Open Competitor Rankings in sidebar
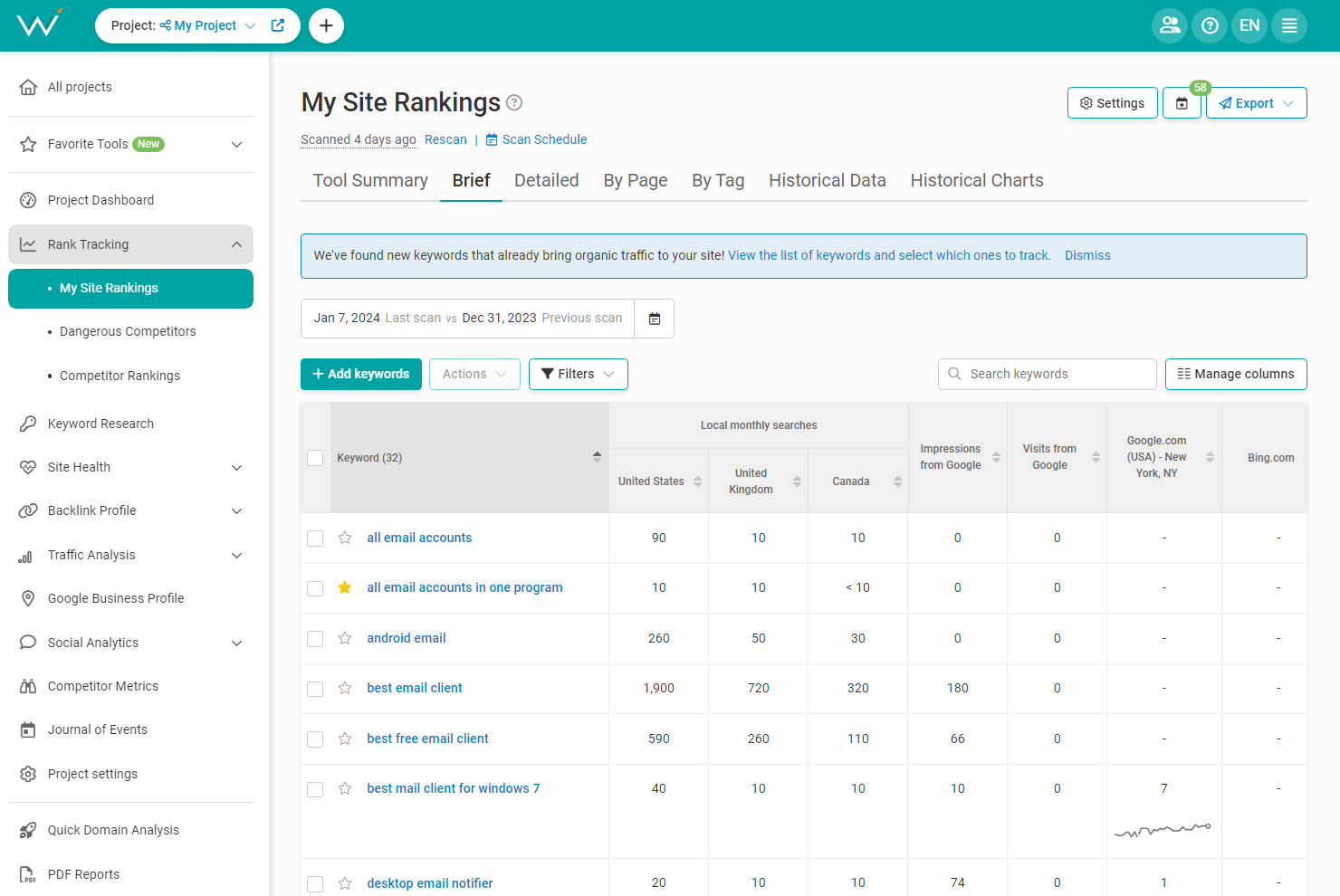 click(120, 376)
